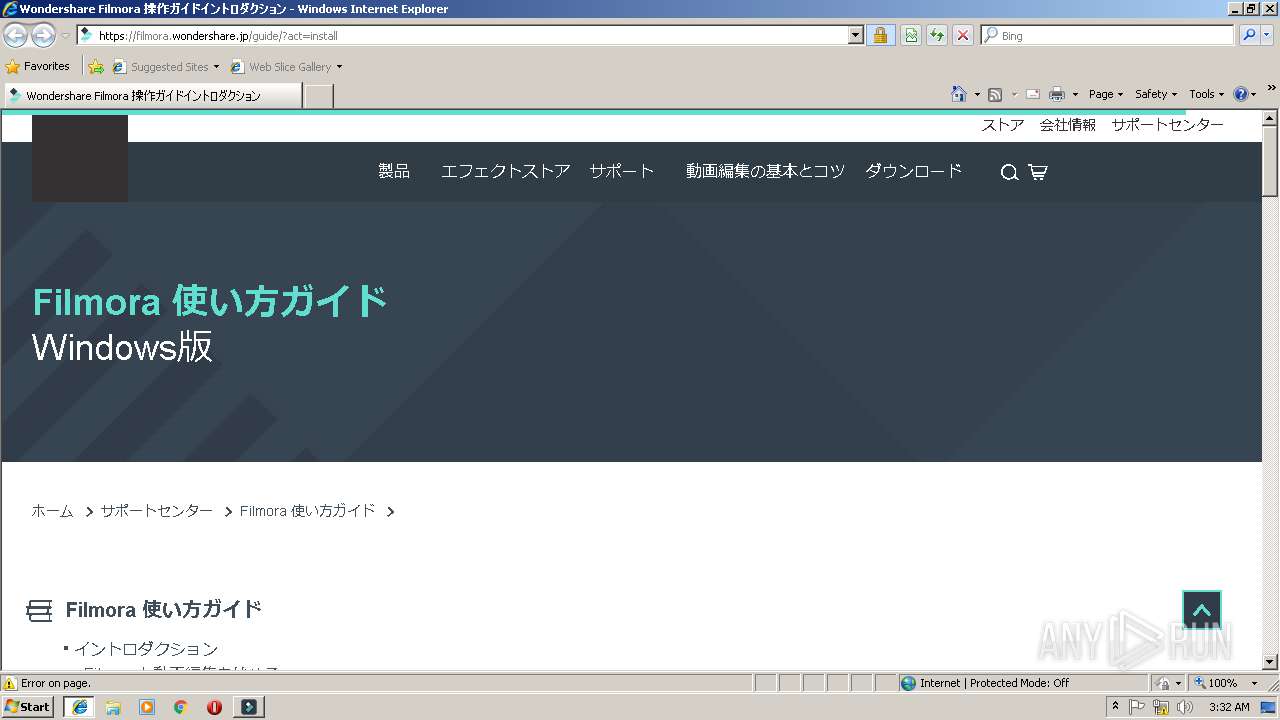Select the Wondershare Filmora page tab
Screen dimensions: 1280x720
click(x=152, y=96)
